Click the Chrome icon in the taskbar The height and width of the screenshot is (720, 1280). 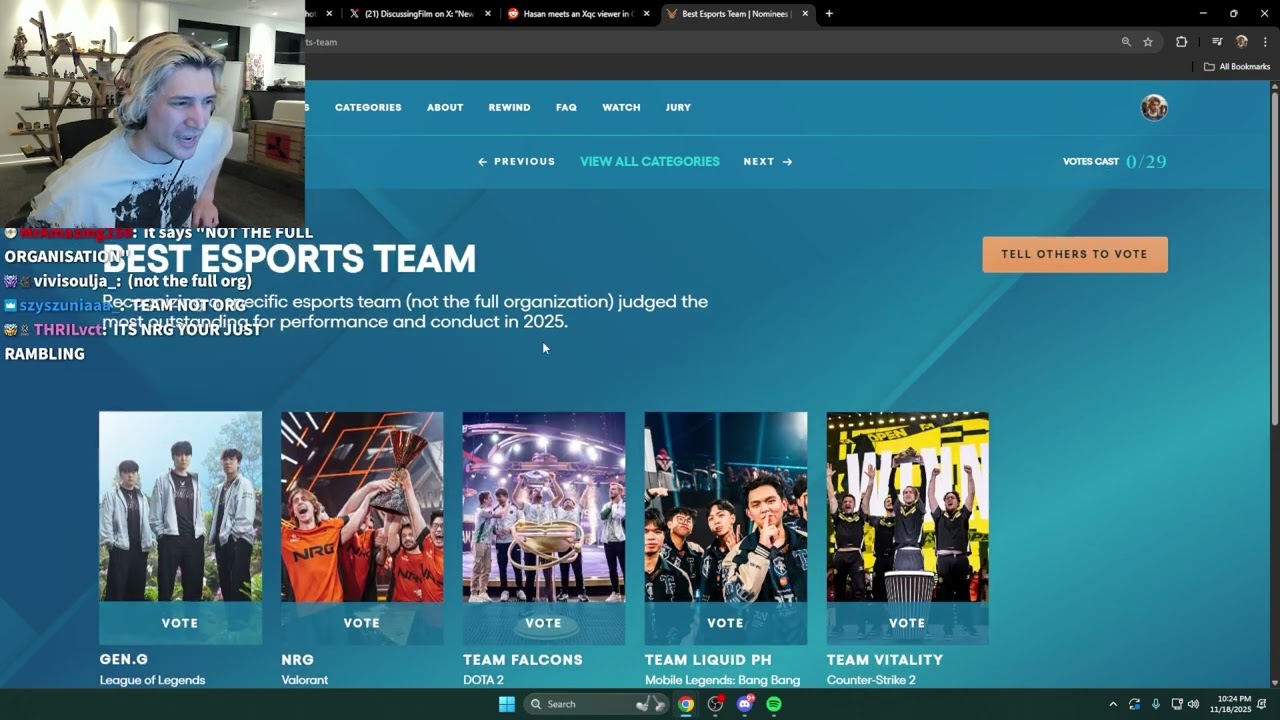pyautogui.click(x=686, y=704)
